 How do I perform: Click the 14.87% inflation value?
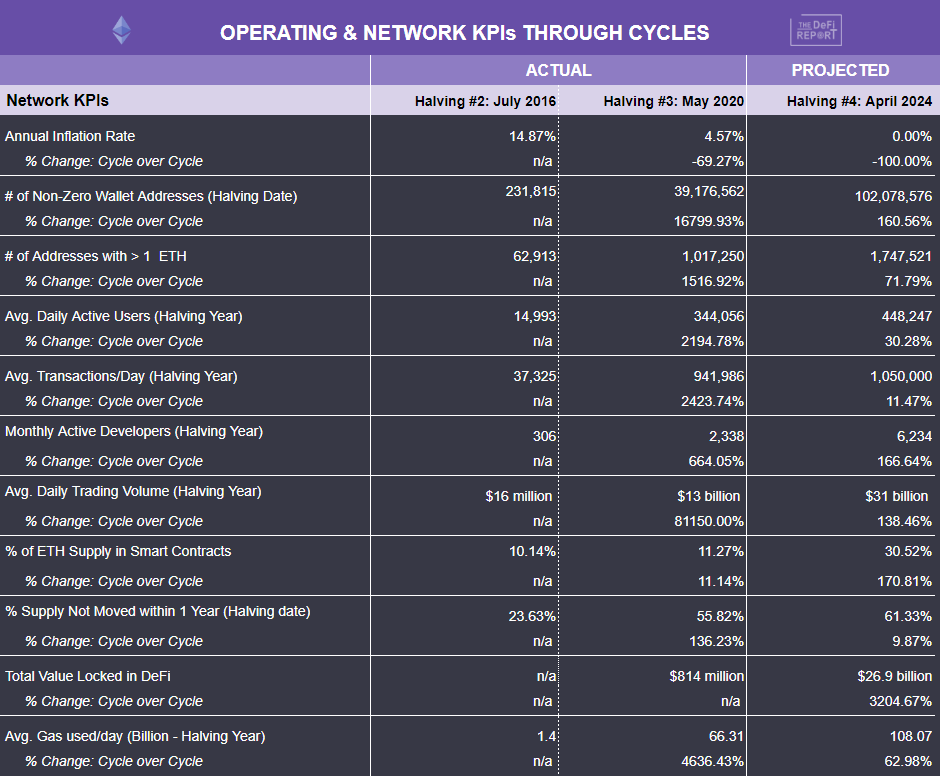532,136
